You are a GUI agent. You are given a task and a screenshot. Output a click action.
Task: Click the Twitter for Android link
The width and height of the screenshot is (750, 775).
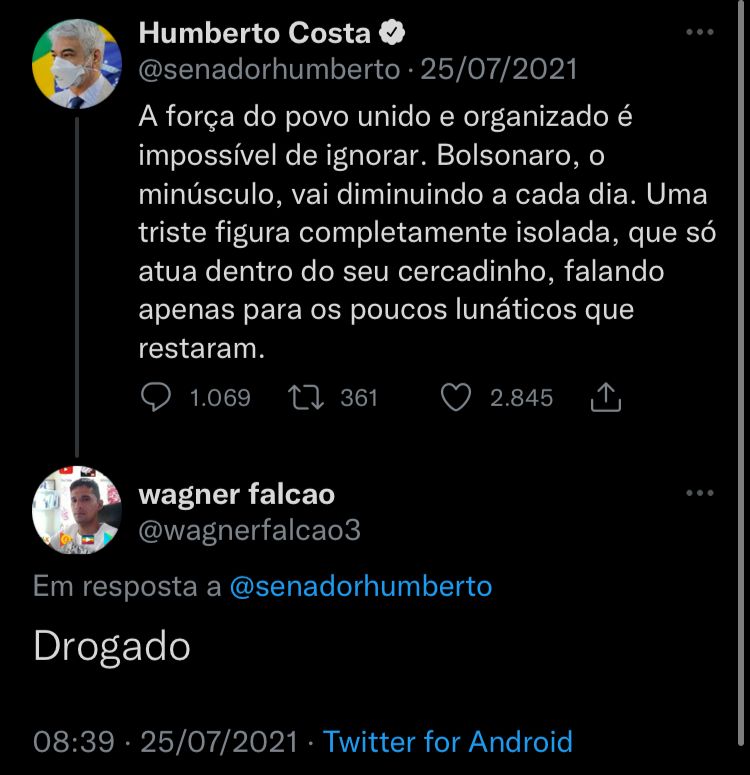(448, 742)
